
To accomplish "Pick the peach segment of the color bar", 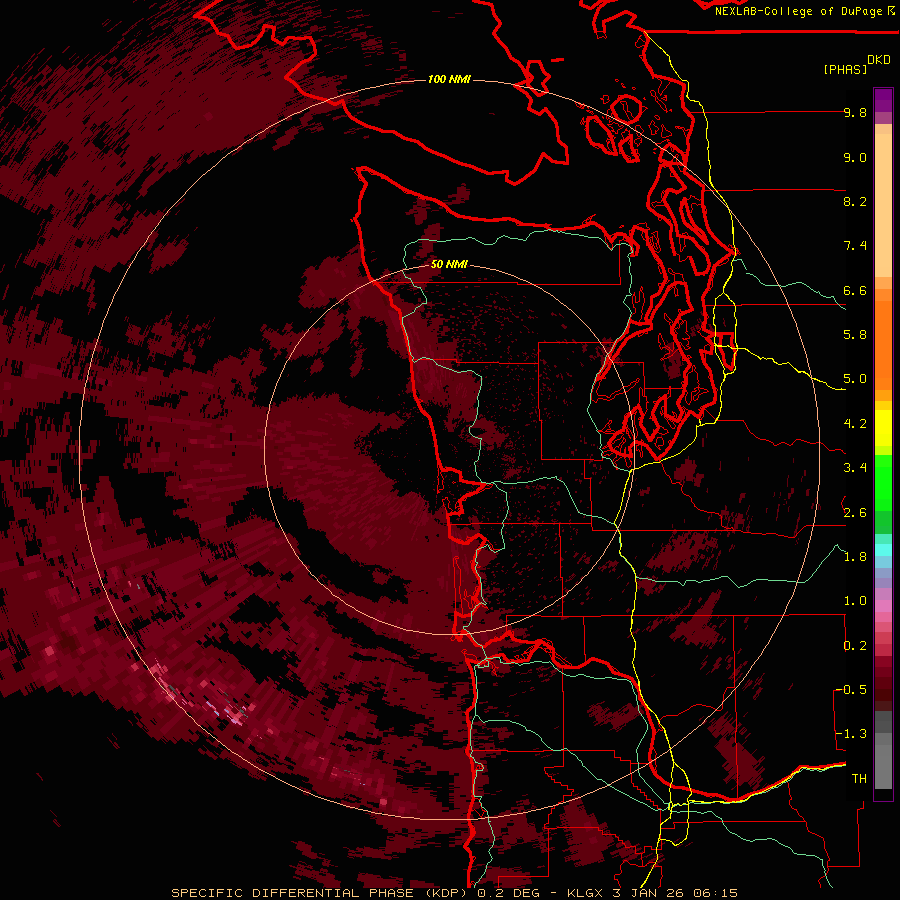I will point(883,205).
